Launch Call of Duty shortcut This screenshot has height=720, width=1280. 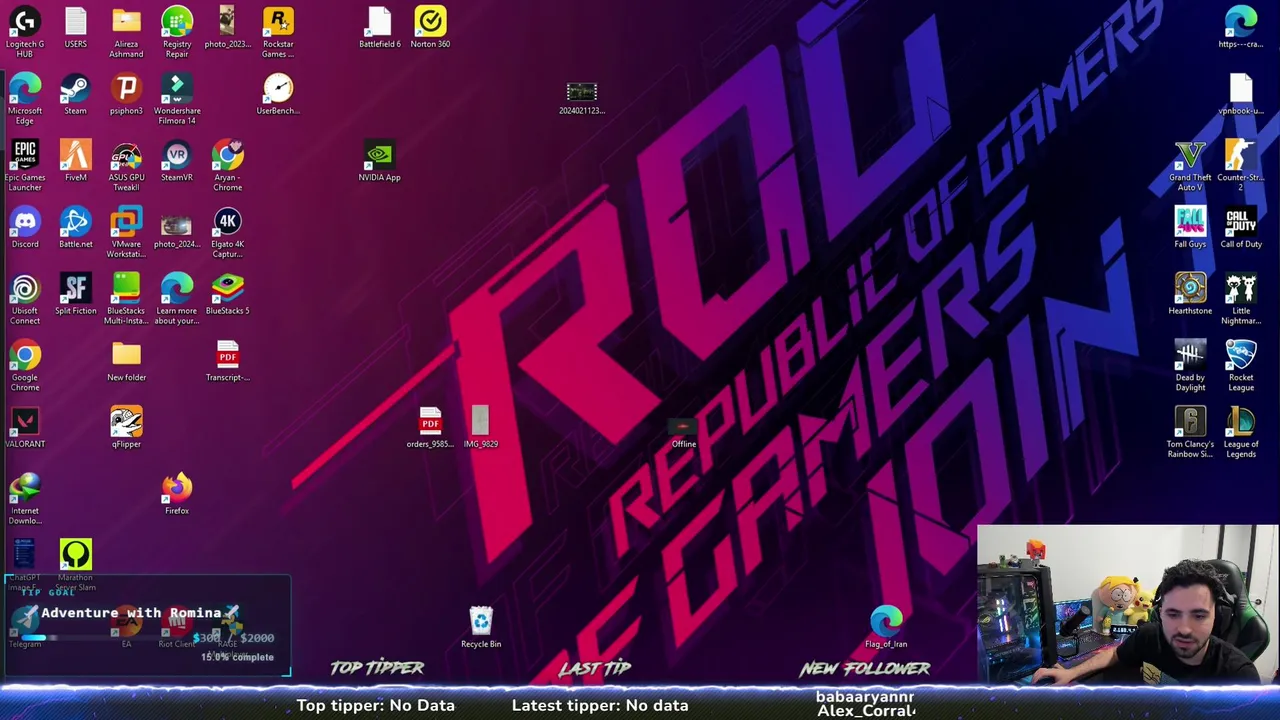1241,227
